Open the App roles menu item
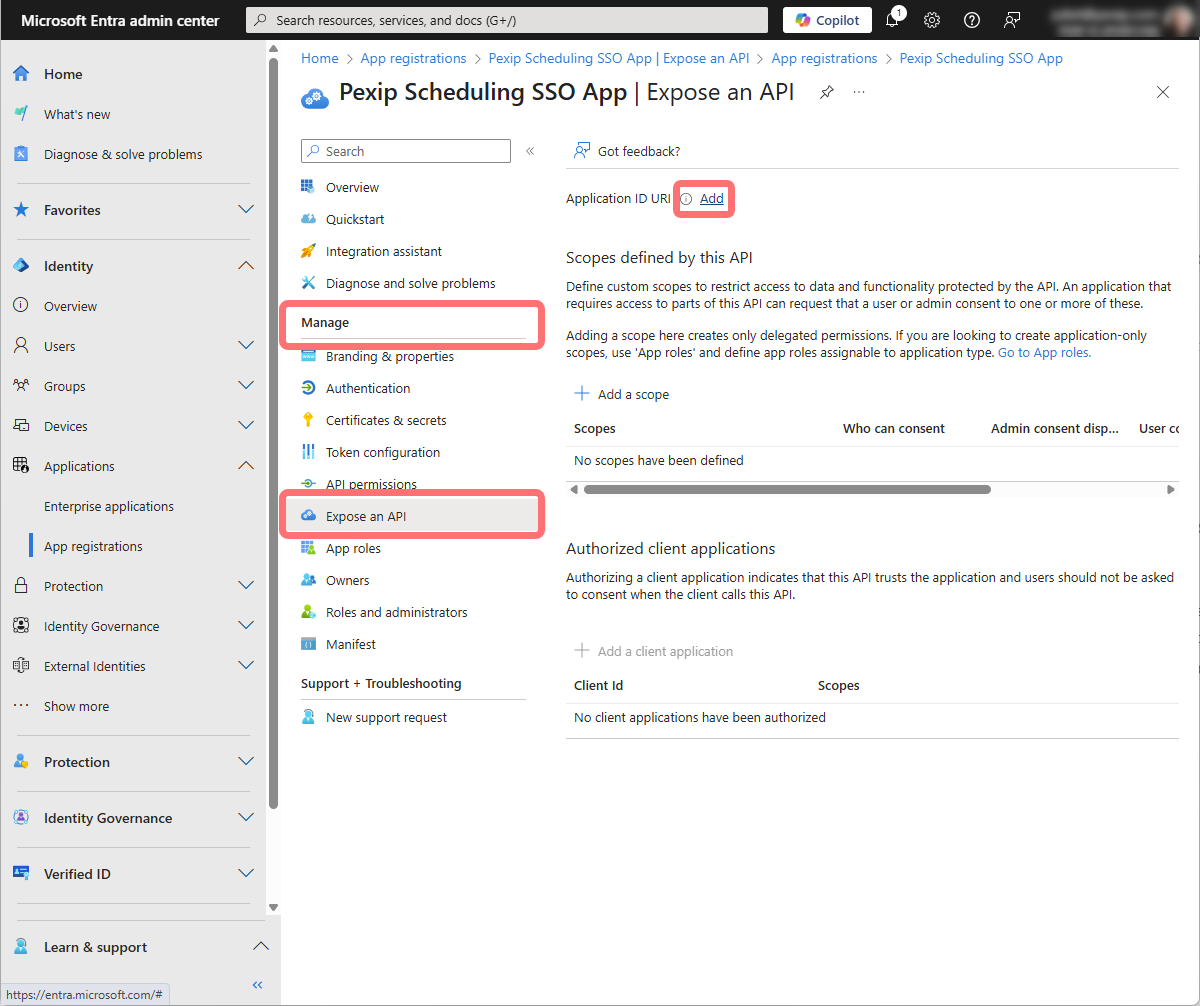The image size is (1200, 1006). point(353,548)
